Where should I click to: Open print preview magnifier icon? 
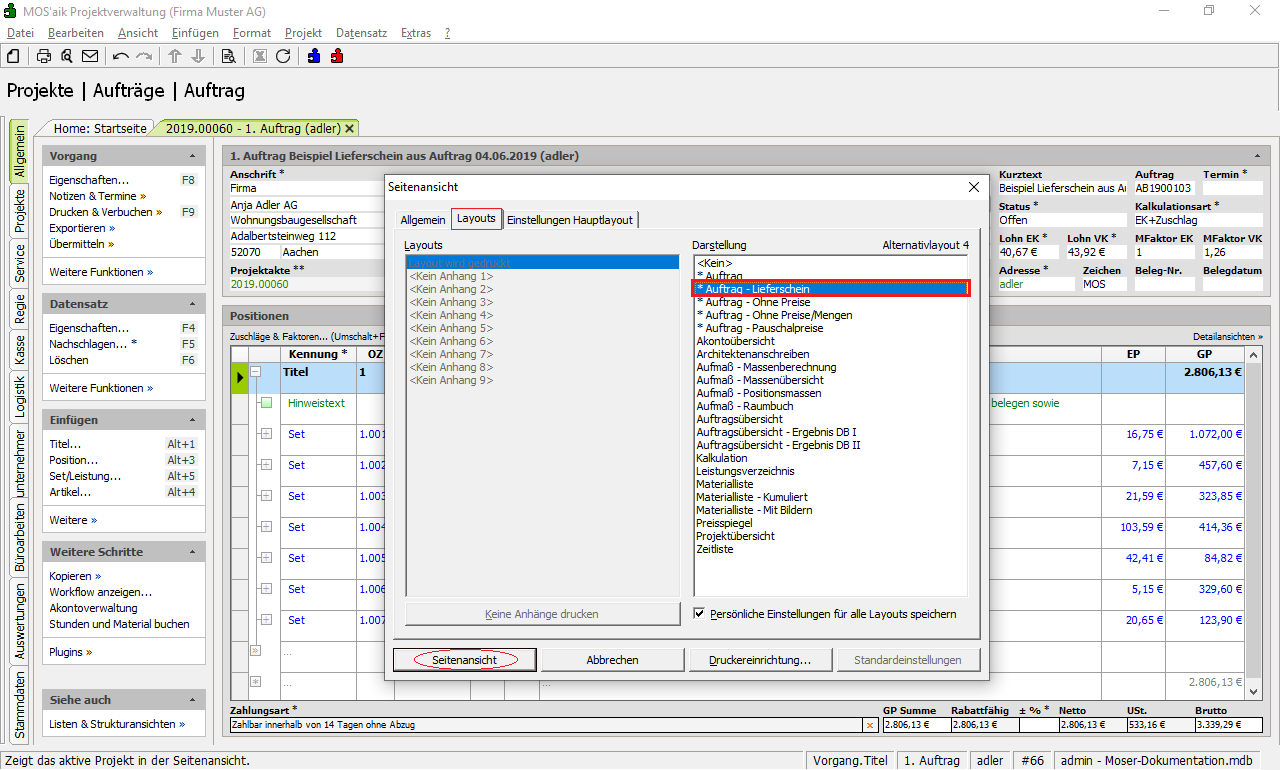click(x=67, y=56)
